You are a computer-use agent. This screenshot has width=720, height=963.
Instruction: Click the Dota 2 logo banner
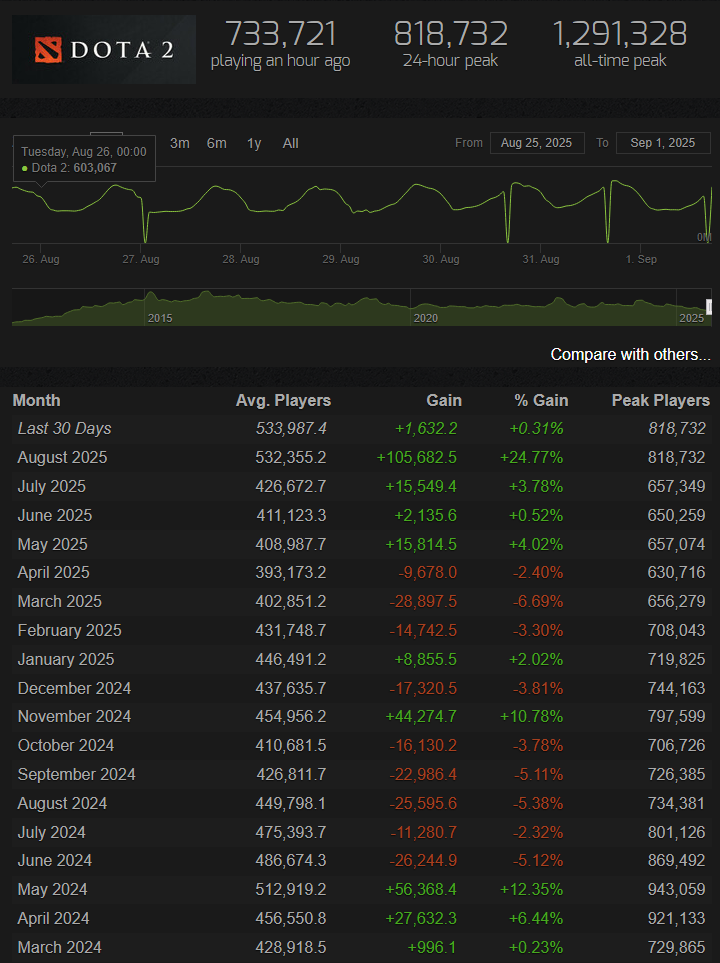coord(103,48)
